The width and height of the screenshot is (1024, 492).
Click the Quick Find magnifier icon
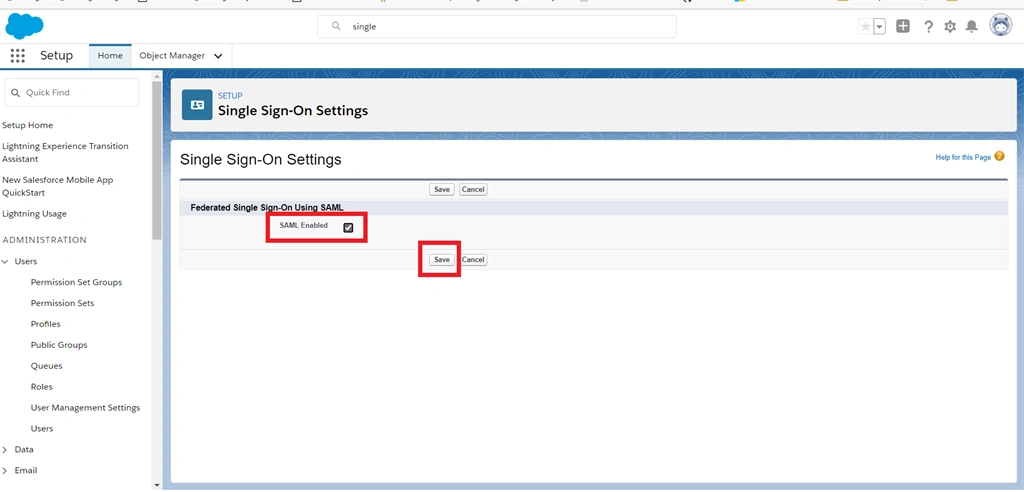(16, 93)
